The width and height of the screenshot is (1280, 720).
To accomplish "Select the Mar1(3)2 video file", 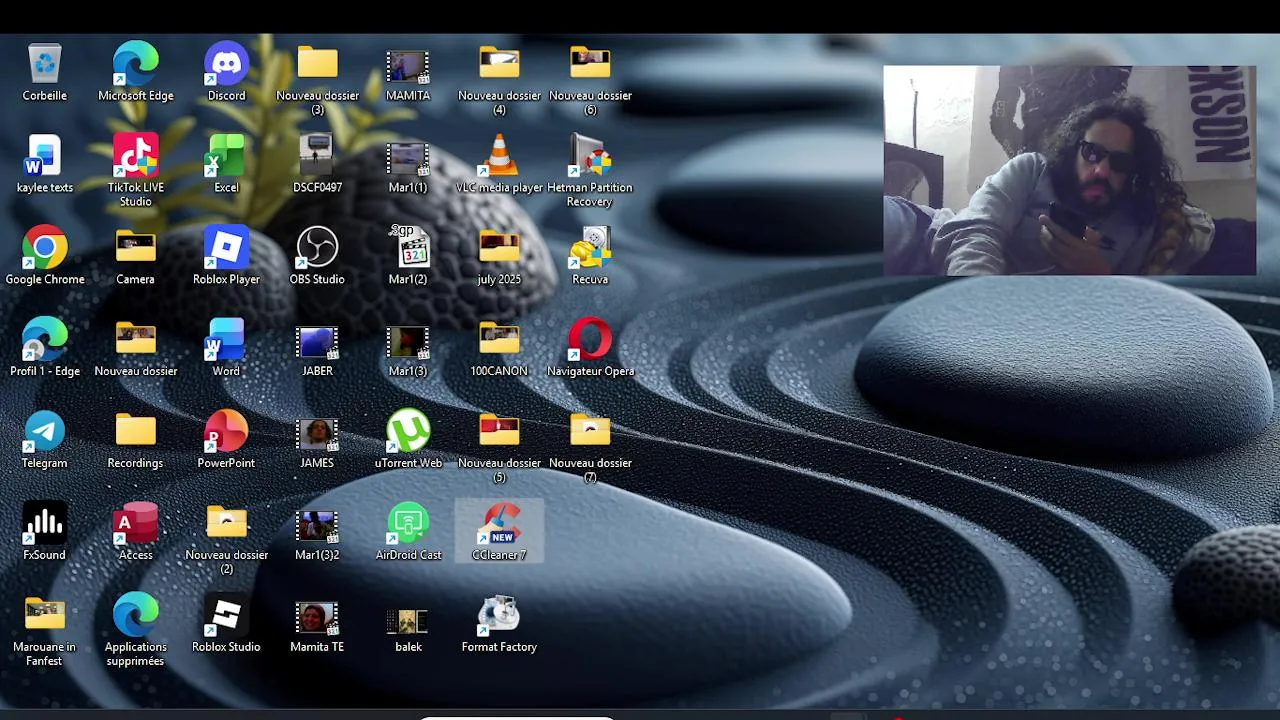I will (x=317, y=527).
